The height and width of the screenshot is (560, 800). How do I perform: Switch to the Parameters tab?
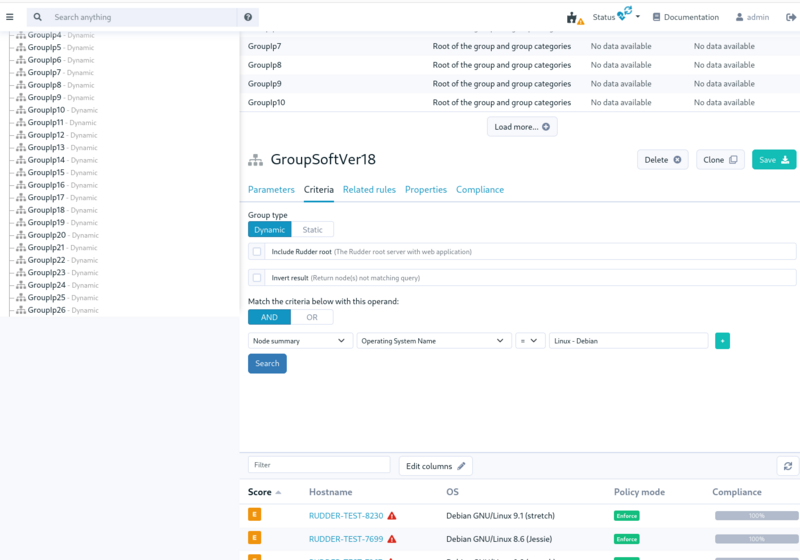coord(271,190)
